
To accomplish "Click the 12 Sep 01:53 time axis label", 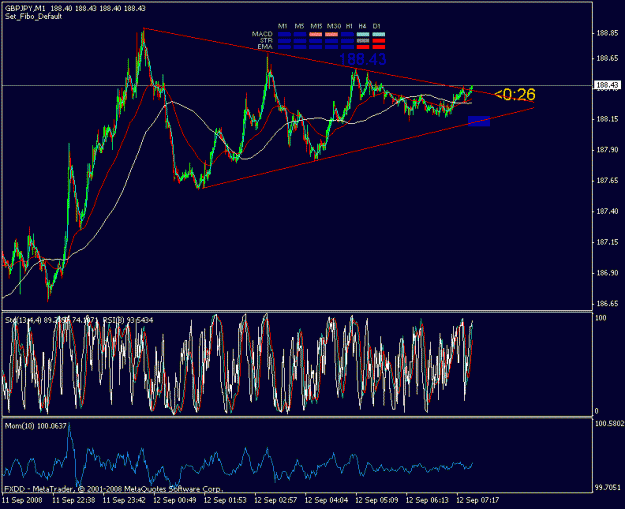I will pyautogui.click(x=225, y=500).
